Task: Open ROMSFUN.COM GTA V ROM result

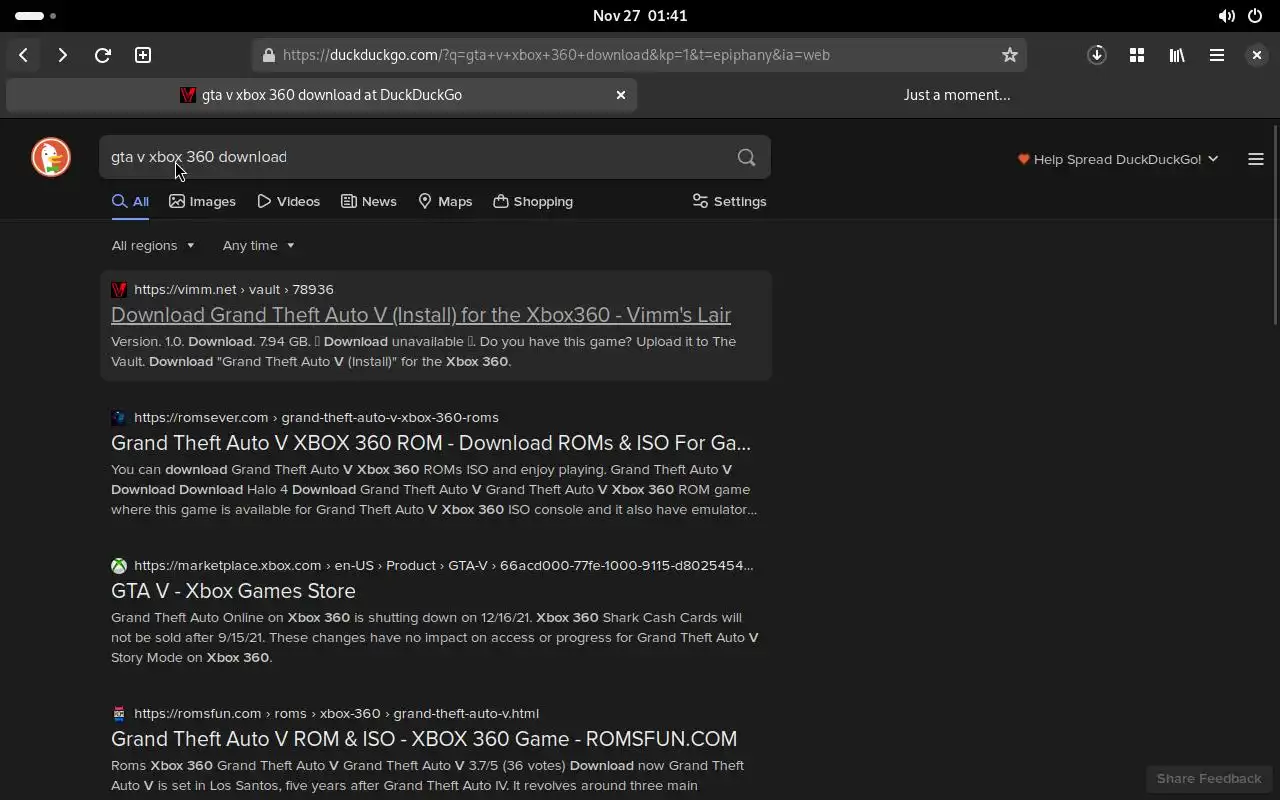Action: [x=424, y=739]
